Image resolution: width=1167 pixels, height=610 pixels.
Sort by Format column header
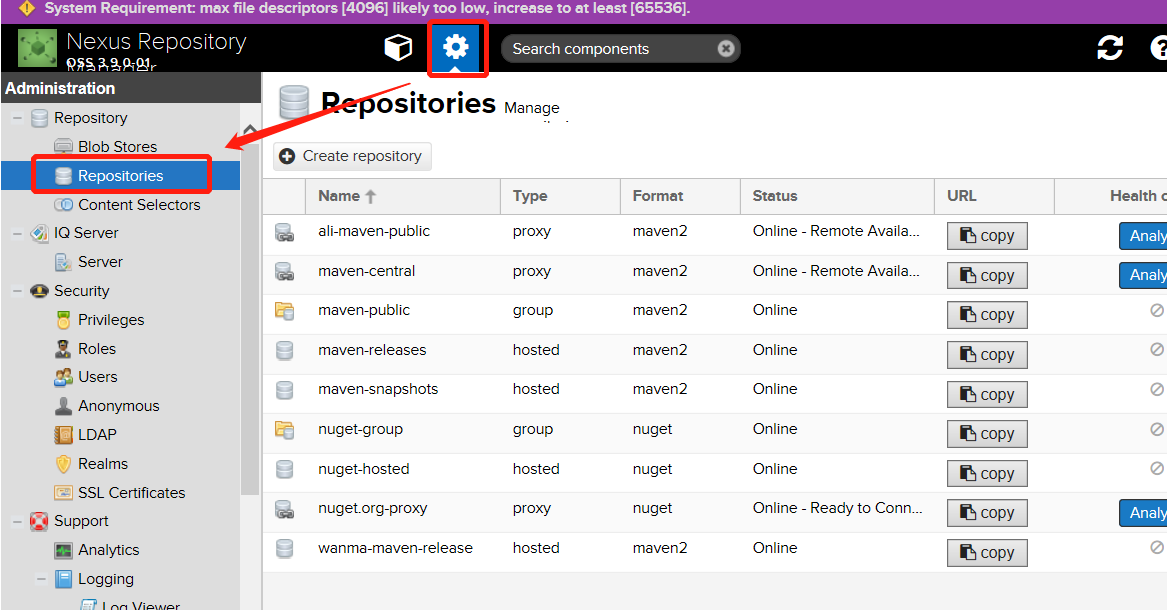click(x=680, y=196)
